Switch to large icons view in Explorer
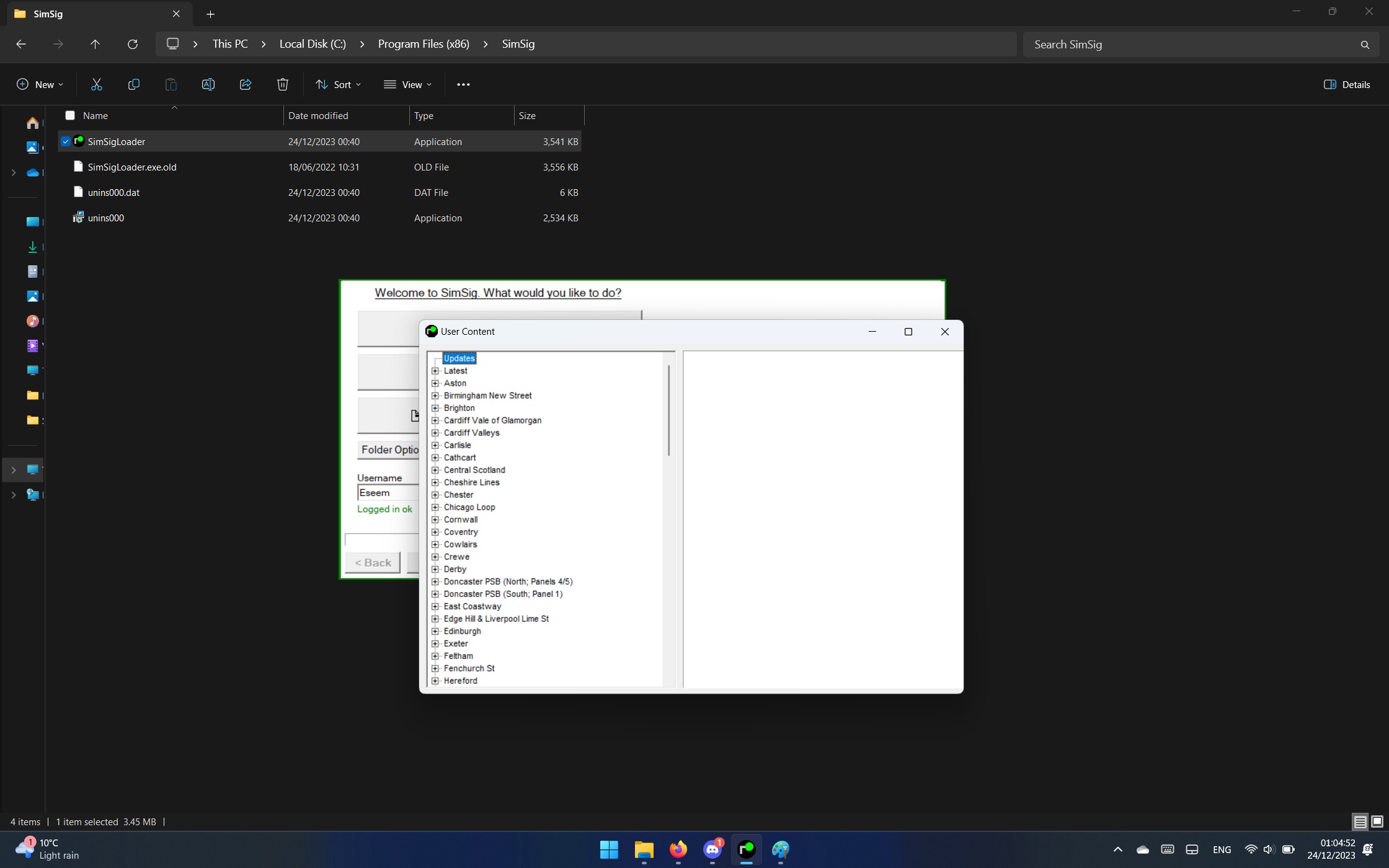This screenshot has width=1389, height=868. point(1377,821)
